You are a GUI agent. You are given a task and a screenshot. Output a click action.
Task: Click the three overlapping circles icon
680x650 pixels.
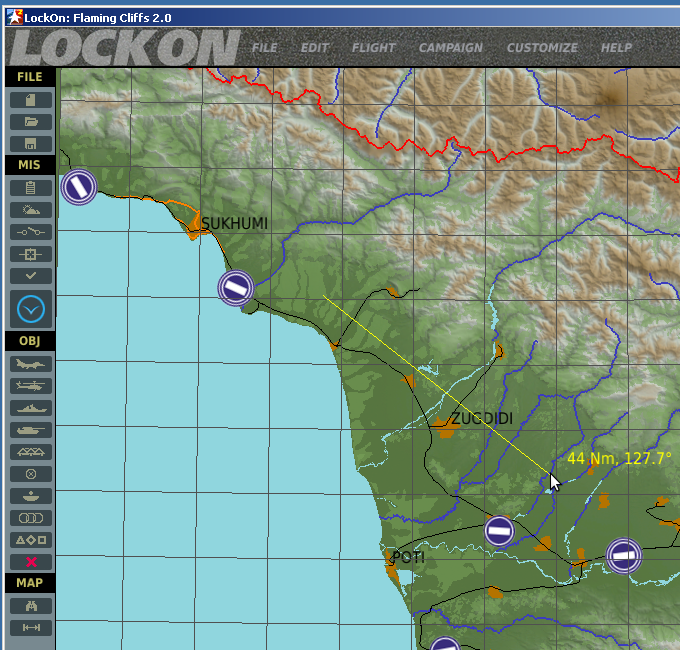point(31,518)
